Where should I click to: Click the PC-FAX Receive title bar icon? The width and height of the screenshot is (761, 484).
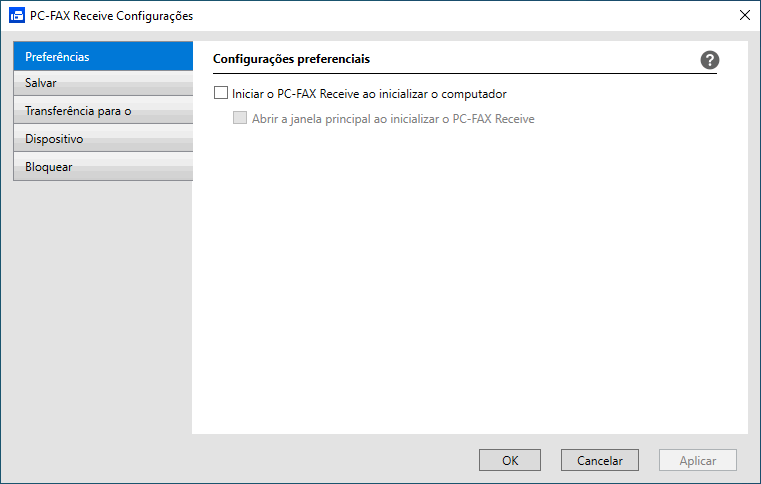tap(17, 16)
